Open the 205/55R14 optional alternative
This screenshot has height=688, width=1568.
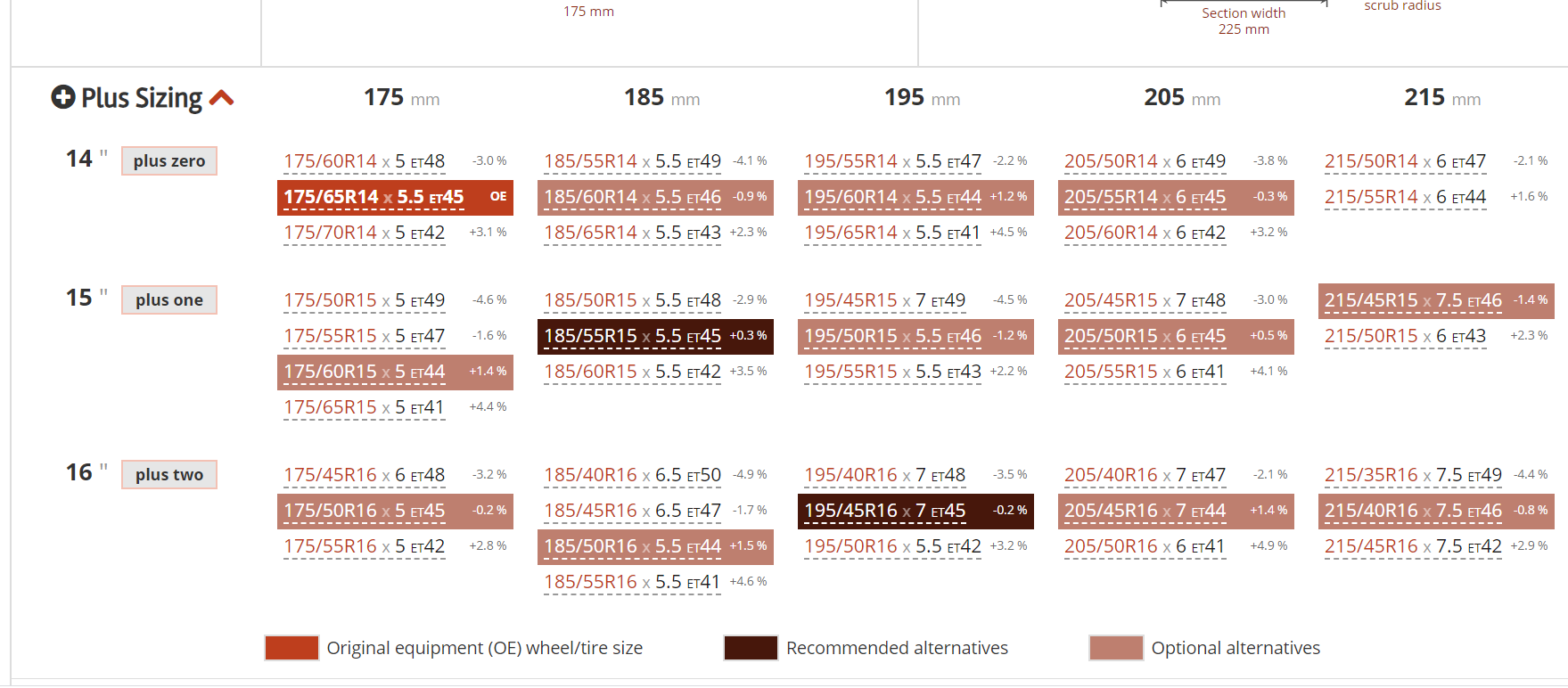pyautogui.click(x=1145, y=197)
